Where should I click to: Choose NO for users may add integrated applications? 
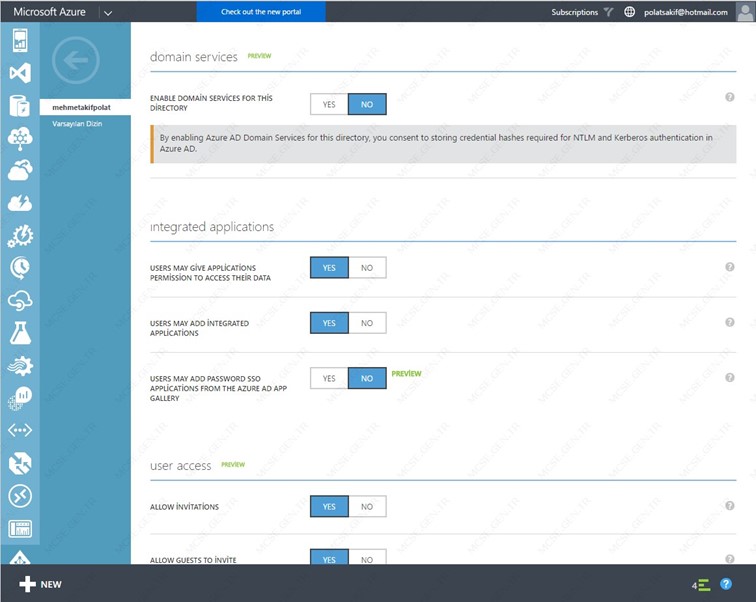367,323
